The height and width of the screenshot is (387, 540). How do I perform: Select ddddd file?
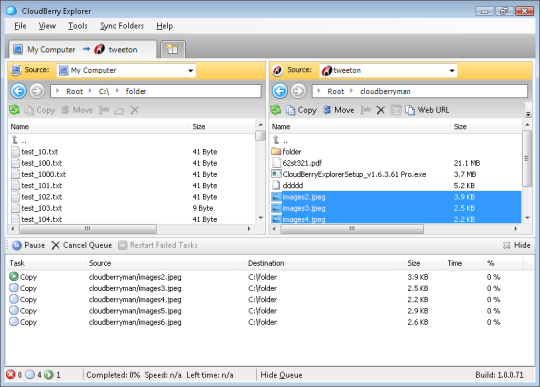396,186
